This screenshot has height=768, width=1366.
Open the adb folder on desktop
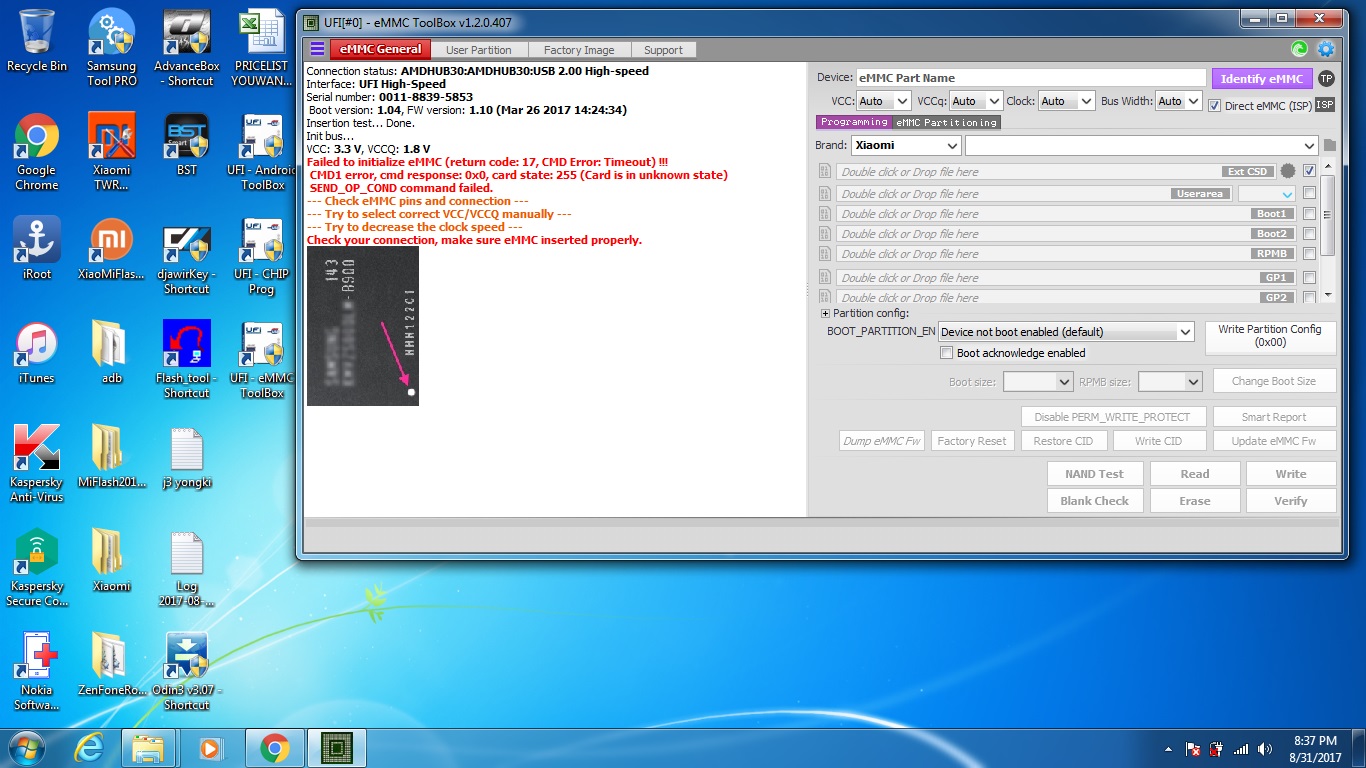tap(112, 353)
